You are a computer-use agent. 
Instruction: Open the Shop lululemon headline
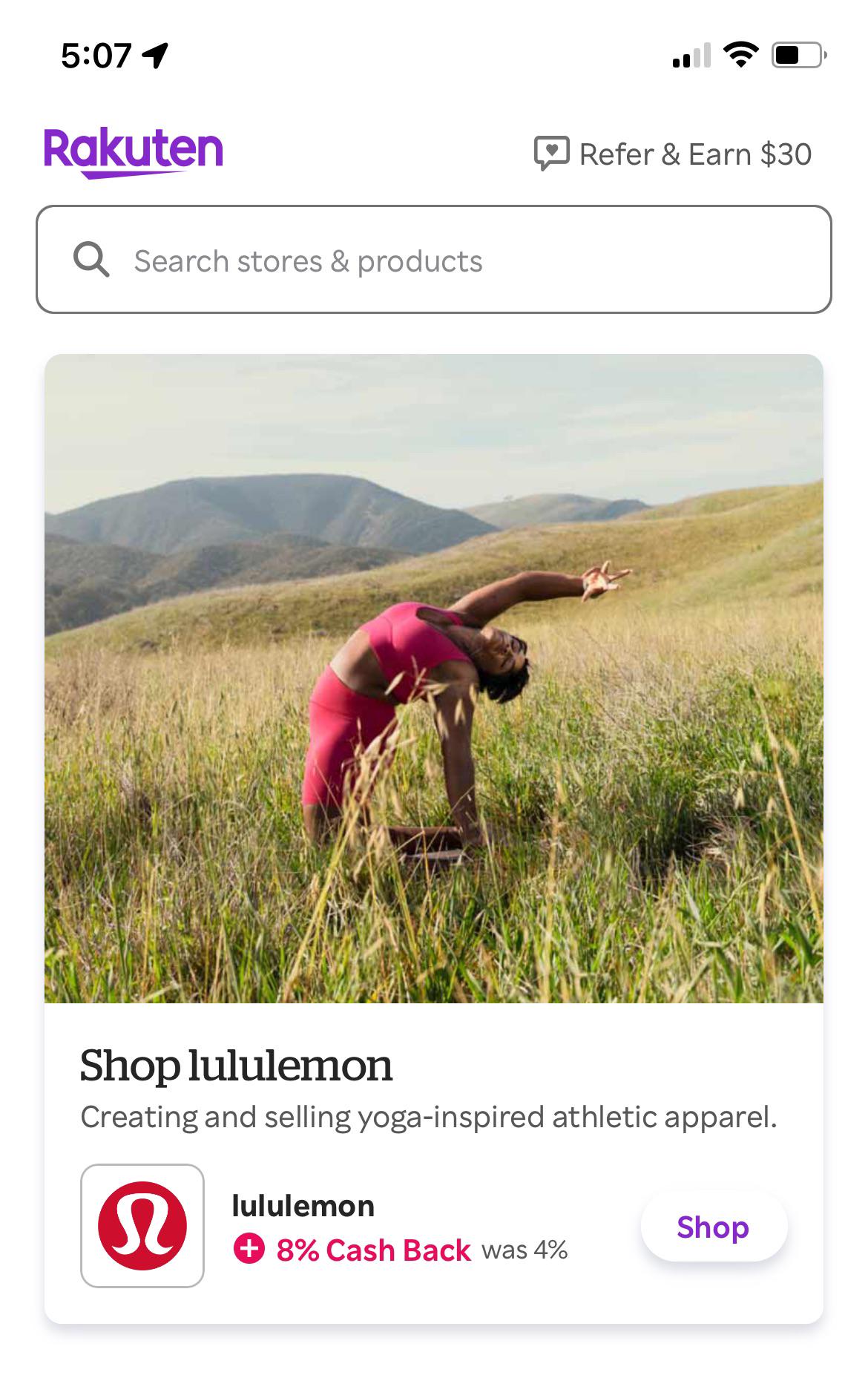point(236,1066)
